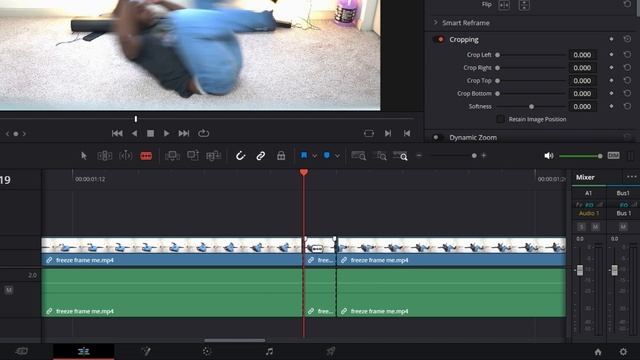Open the flag color dropdown arrow
This screenshot has height=360, width=640.
tap(314, 156)
